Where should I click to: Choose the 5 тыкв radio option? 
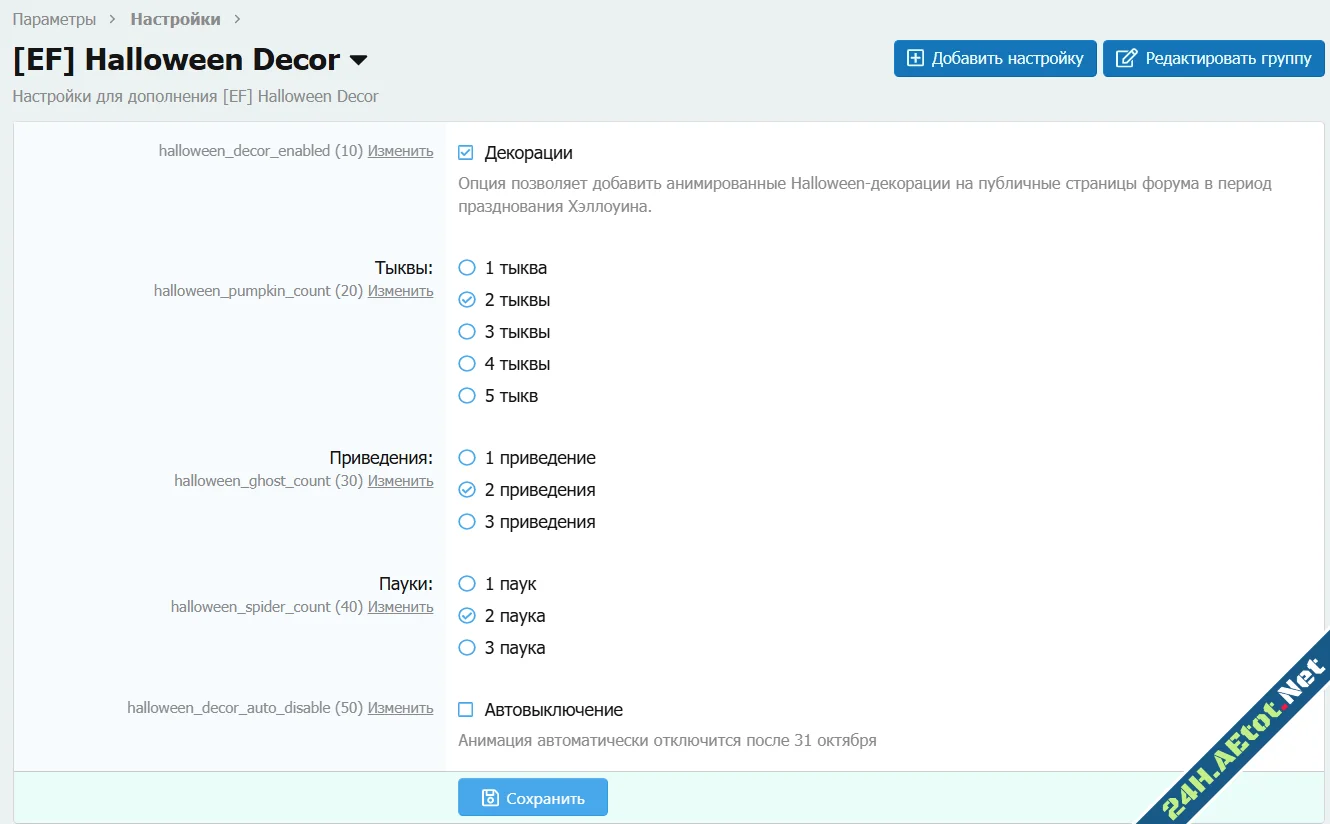(467, 396)
